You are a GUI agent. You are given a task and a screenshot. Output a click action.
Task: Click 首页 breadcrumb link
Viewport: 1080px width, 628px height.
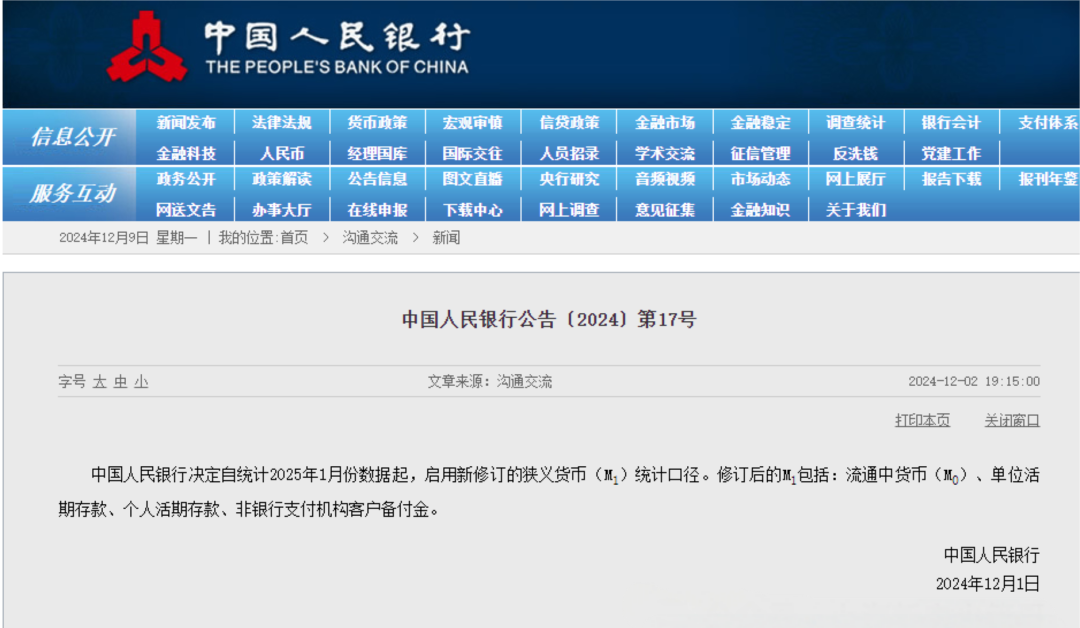pos(294,238)
